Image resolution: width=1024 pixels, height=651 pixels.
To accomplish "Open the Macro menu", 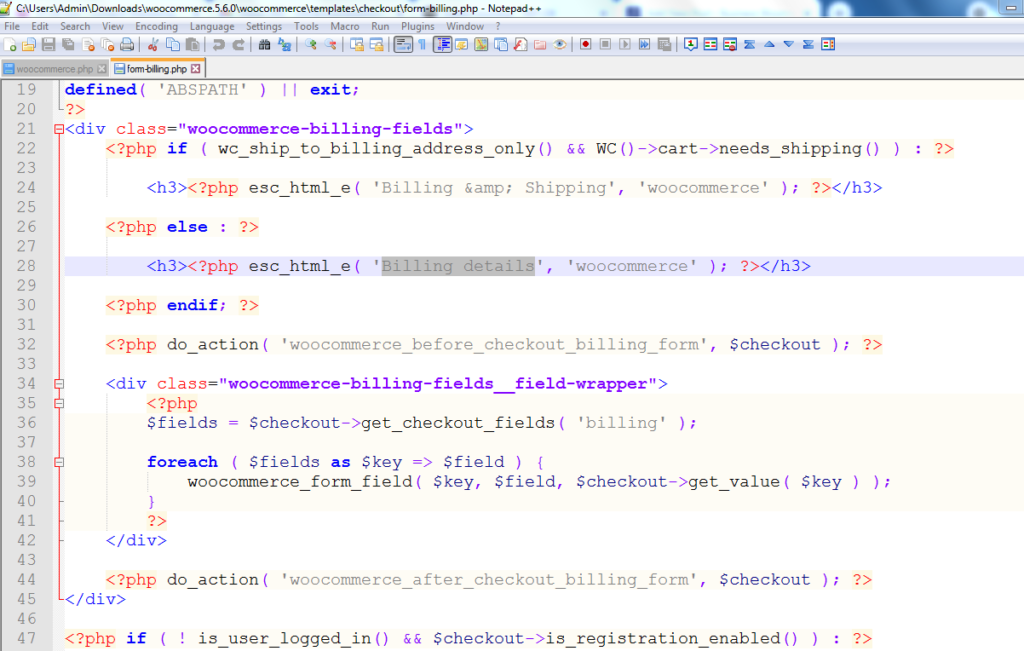I will (345, 26).
